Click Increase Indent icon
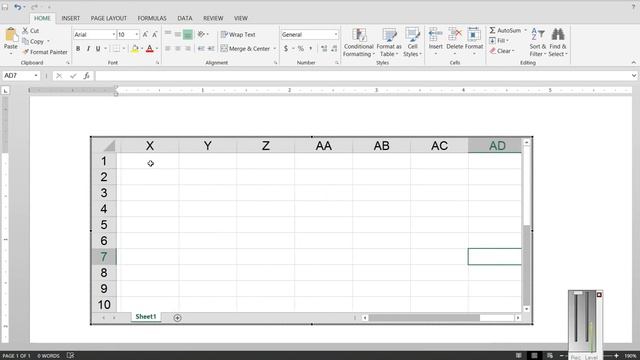 click(211, 49)
